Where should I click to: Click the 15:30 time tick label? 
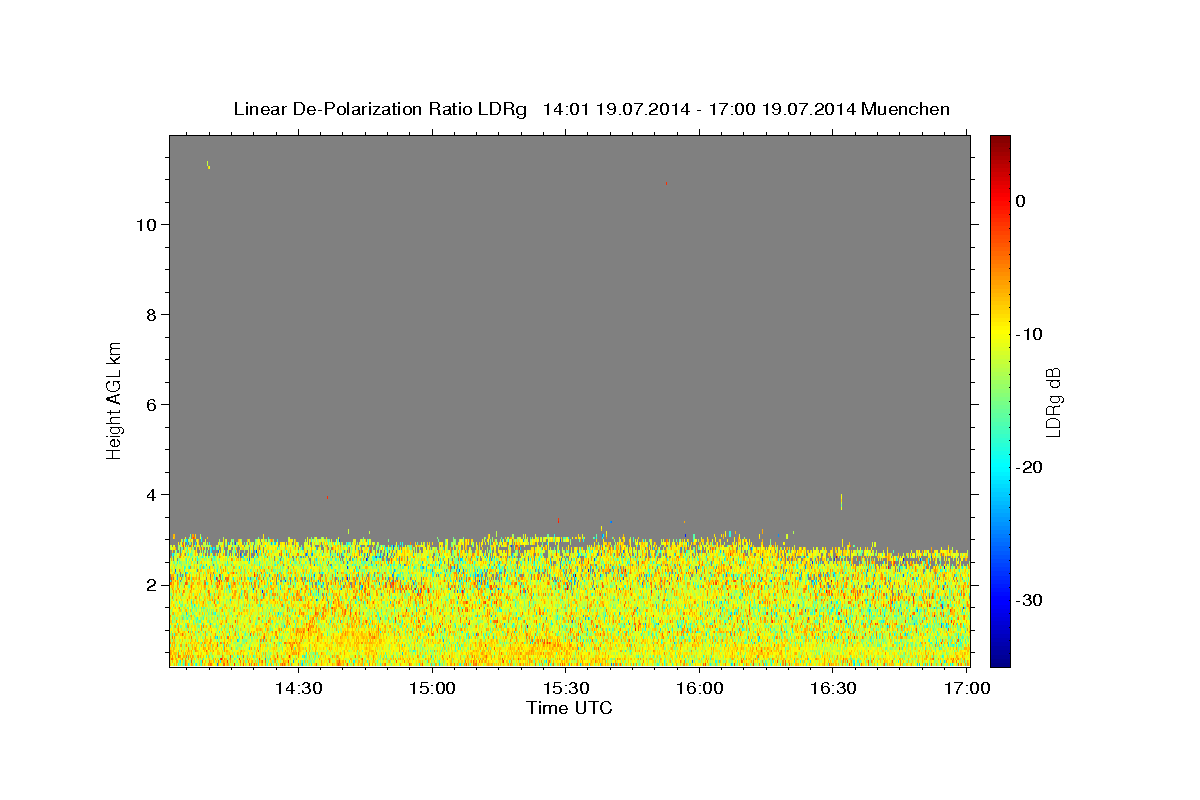(x=566, y=688)
